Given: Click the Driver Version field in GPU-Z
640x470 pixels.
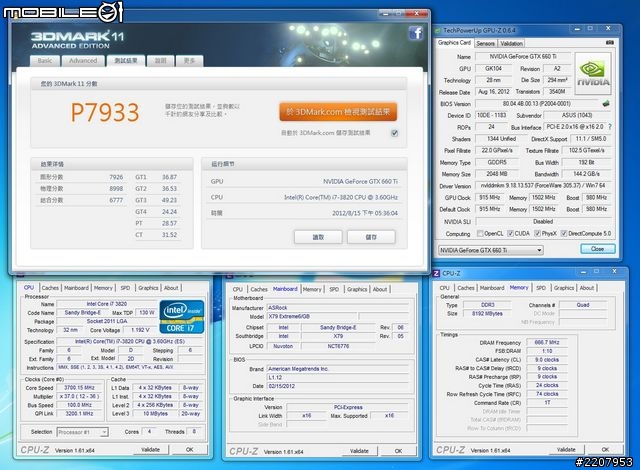Looking at the screenshot, I should coord(543,186).
